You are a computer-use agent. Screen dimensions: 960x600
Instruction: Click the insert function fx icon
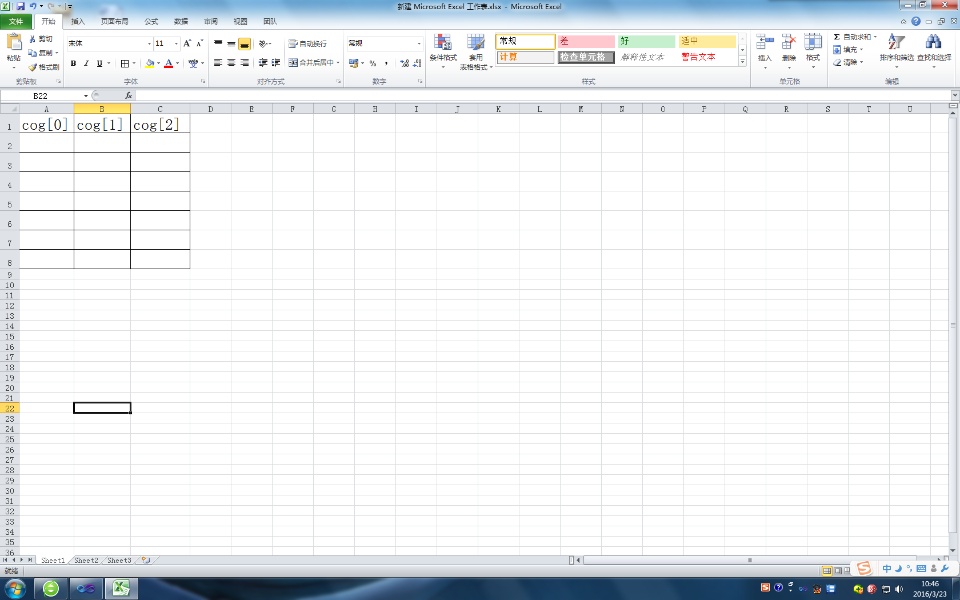click(129, 96)
